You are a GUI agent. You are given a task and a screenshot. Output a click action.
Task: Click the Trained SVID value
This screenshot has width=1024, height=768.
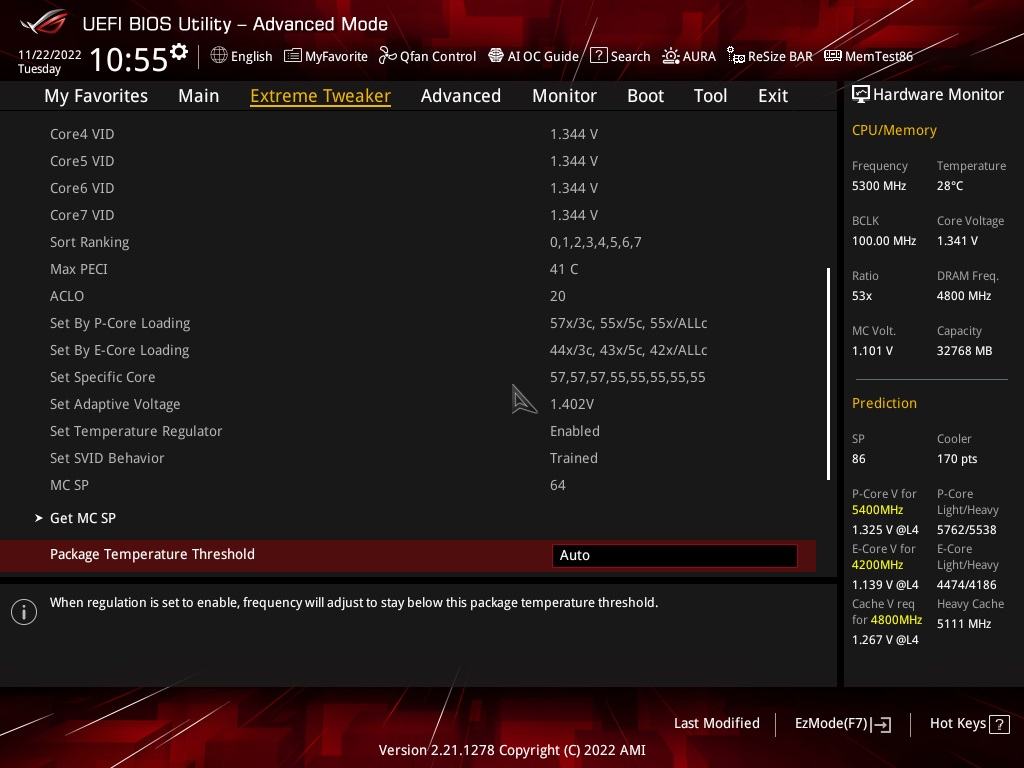[x=573, y=458]
